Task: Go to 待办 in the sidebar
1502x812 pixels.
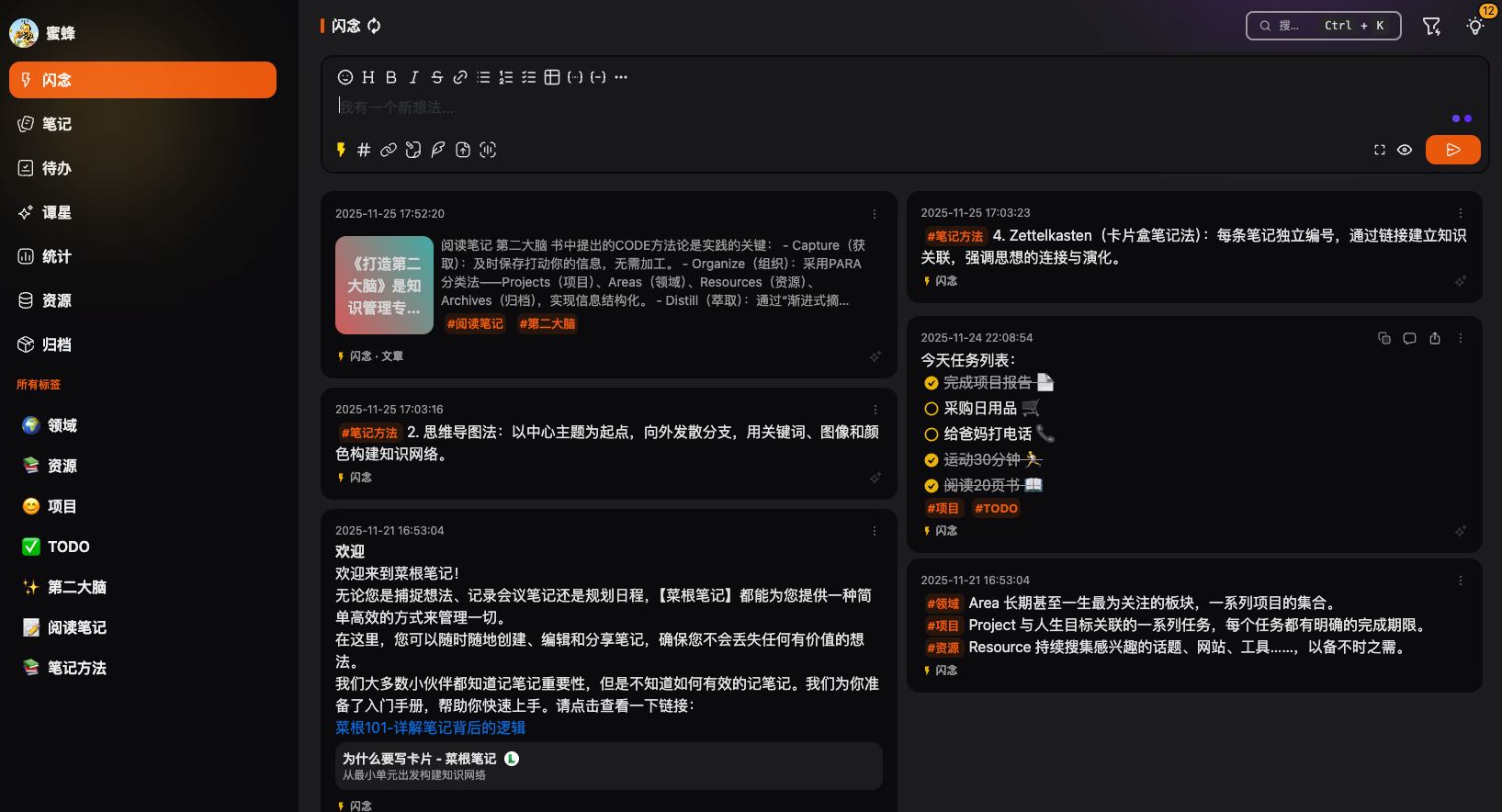Action: [57, 168]
